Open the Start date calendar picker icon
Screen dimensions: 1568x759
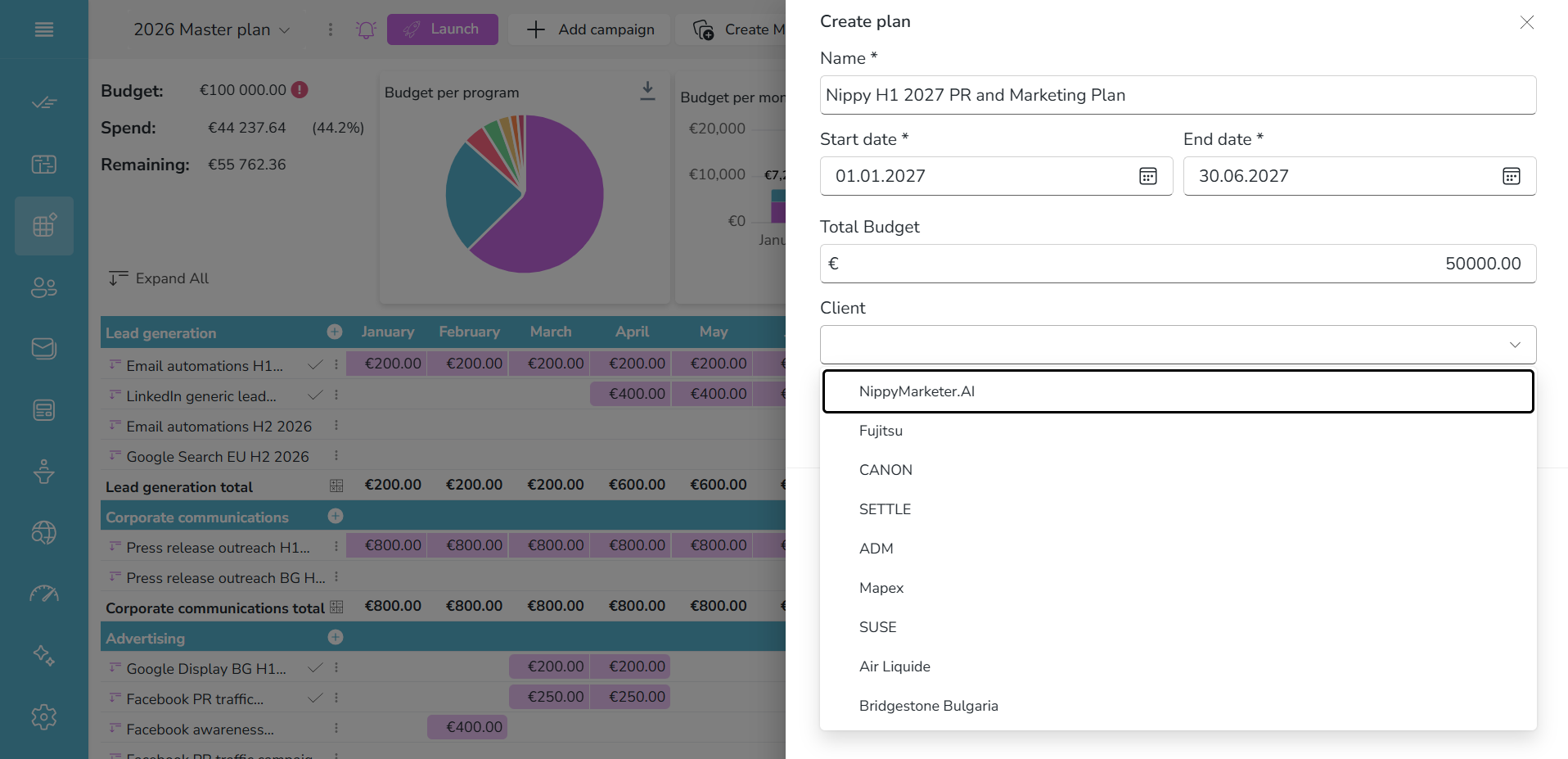point(1148,176)
